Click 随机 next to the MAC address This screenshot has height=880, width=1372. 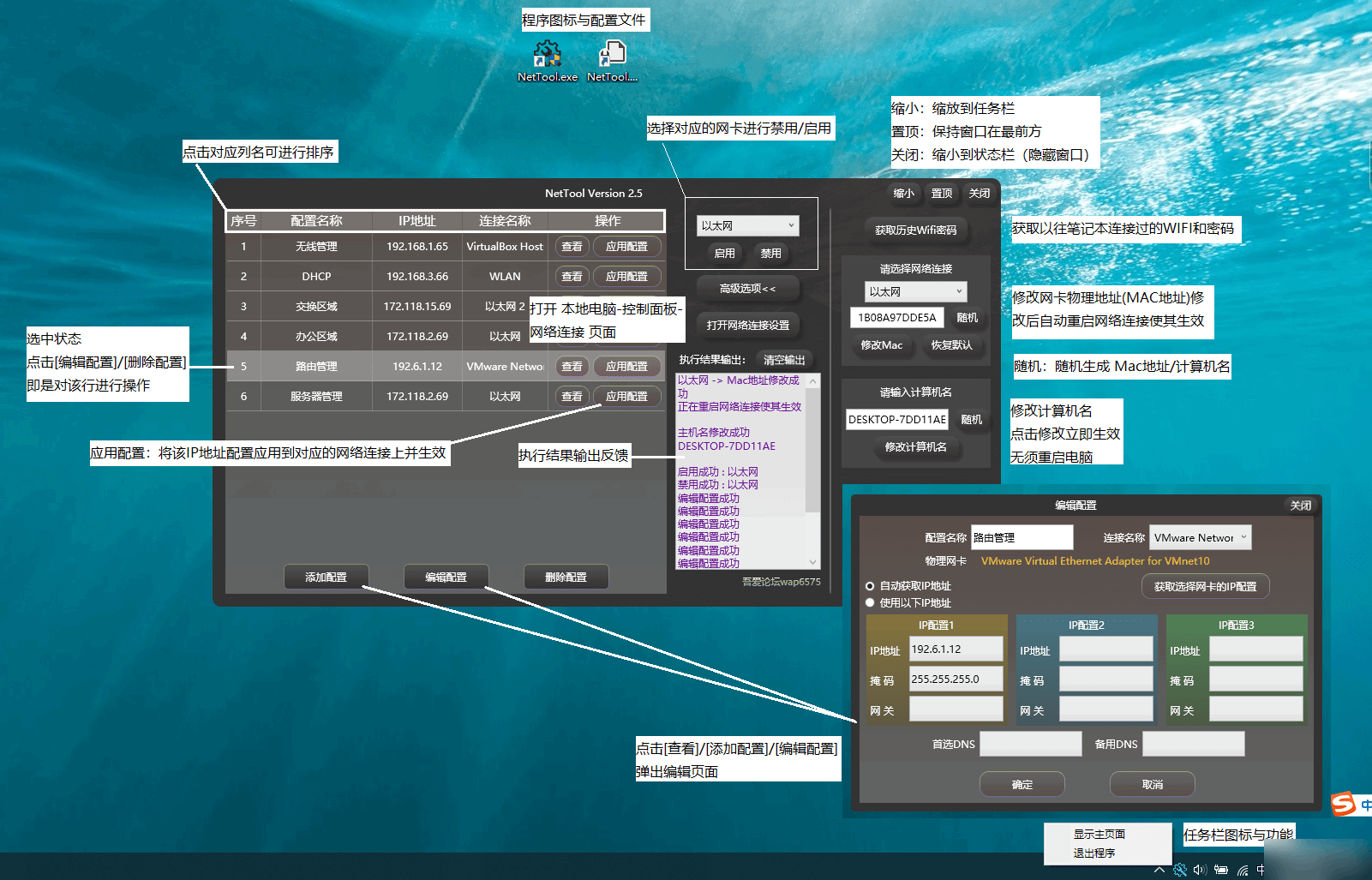(x=968, y=318)
